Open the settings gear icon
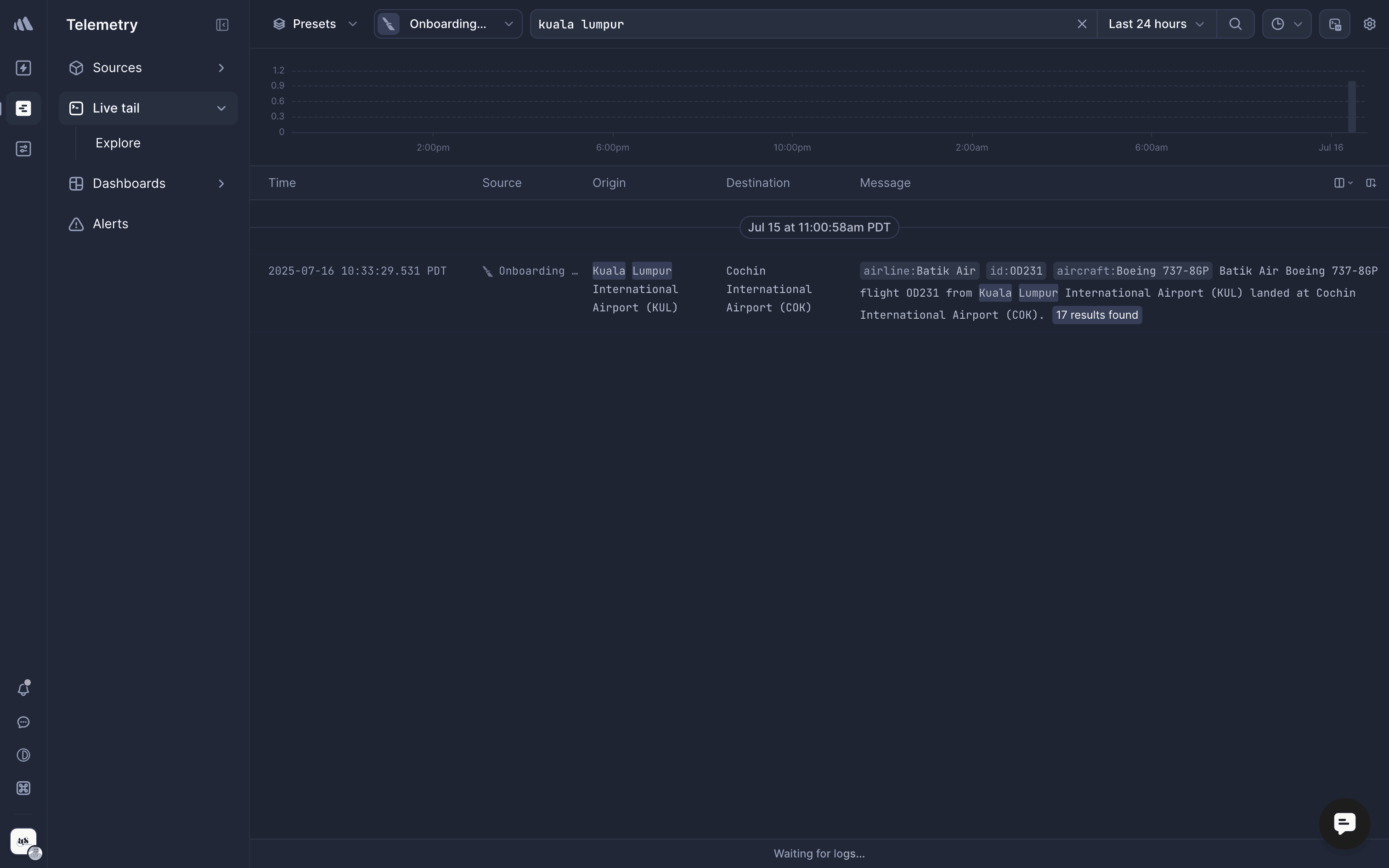1389x868 pixels. tap(1370, 24)
